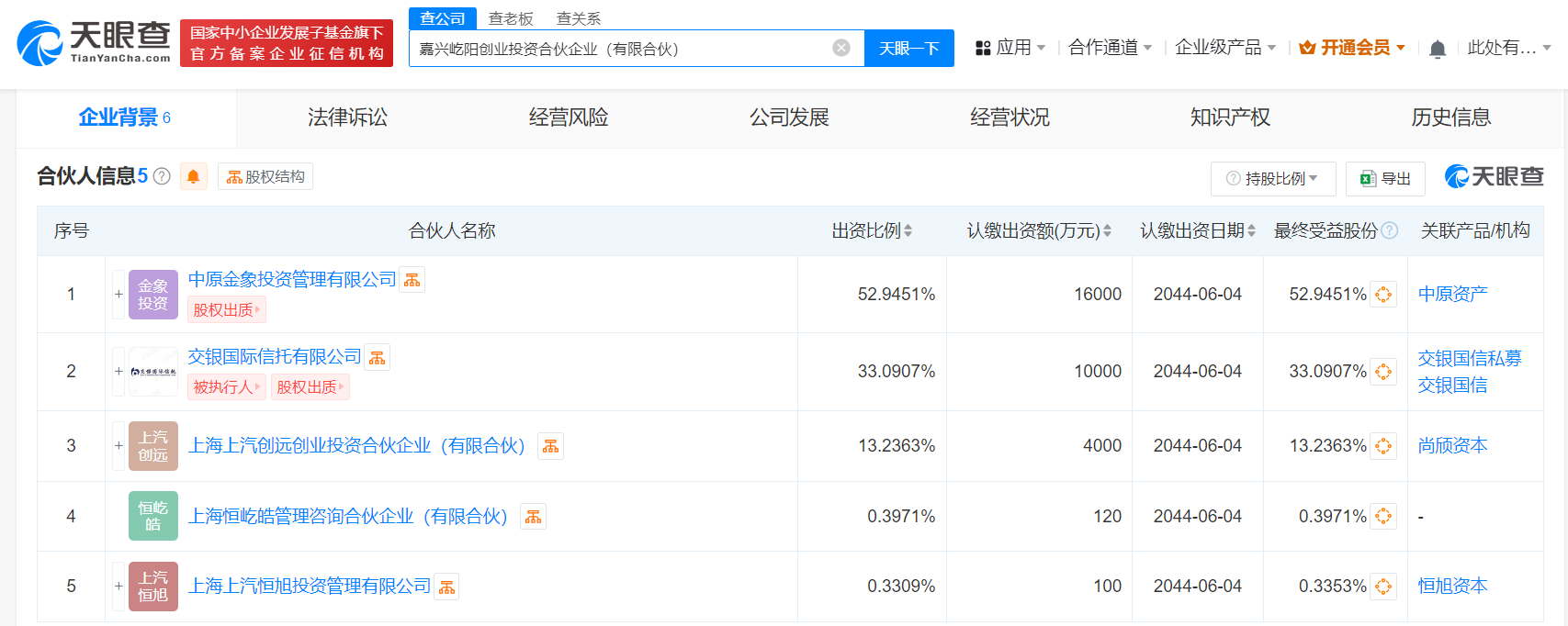Click the notification bell in the top bar
The width and height of the screenshot is (1568, 626).
(1438, 49)
